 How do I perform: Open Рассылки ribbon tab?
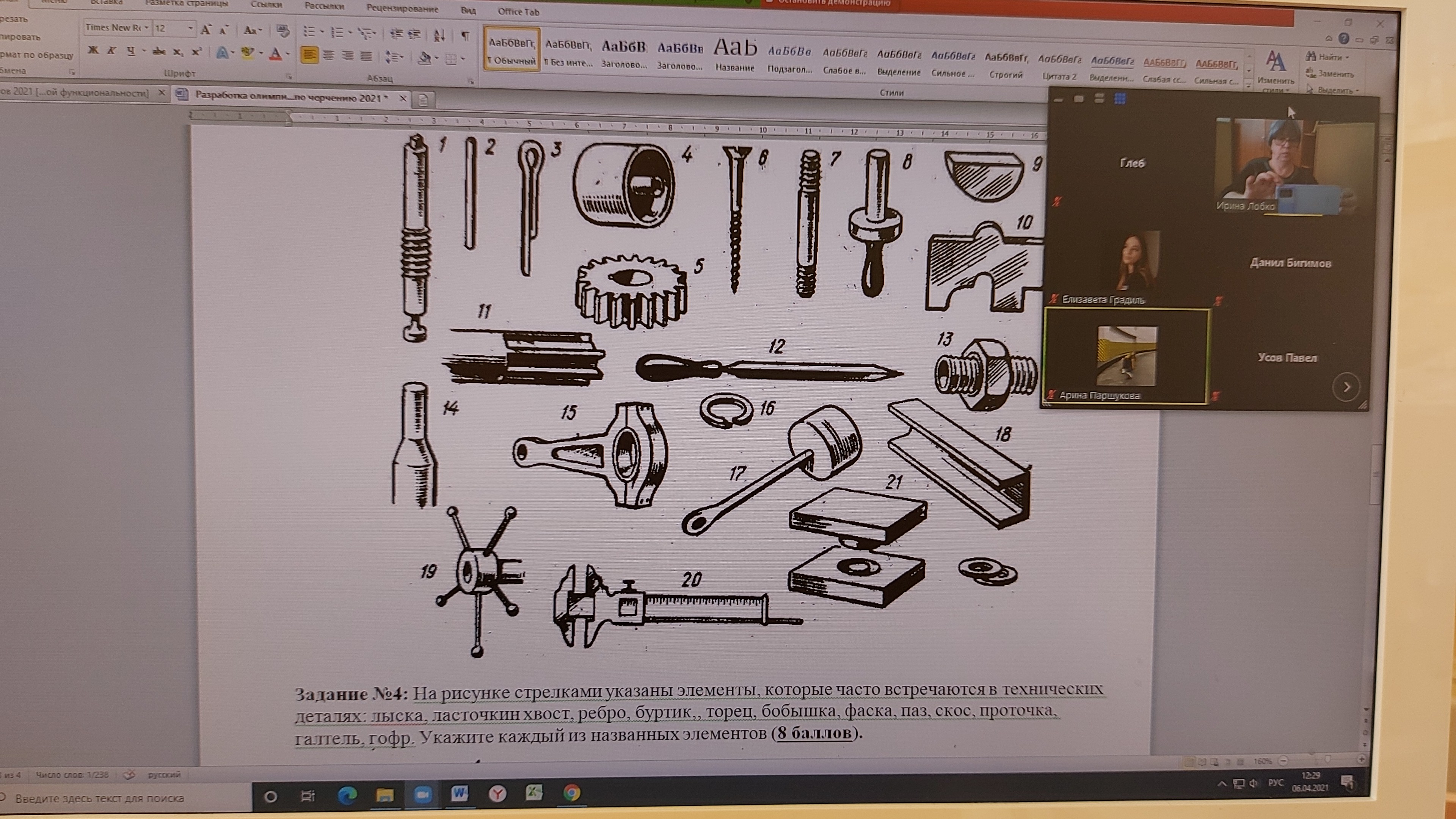tap(325, 6)
